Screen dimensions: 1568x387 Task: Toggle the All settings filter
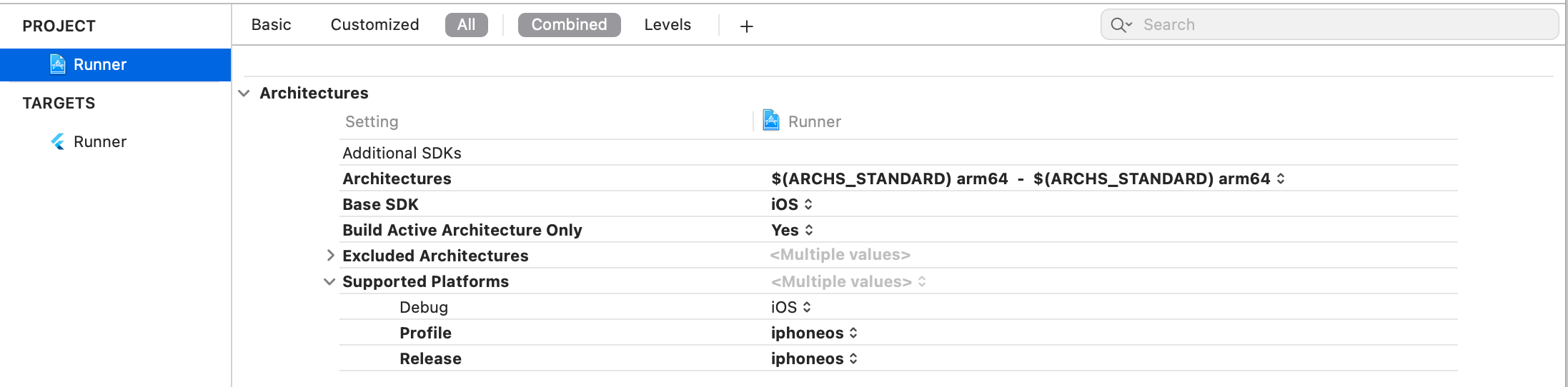pyautogui.click(x=467, y=25)
